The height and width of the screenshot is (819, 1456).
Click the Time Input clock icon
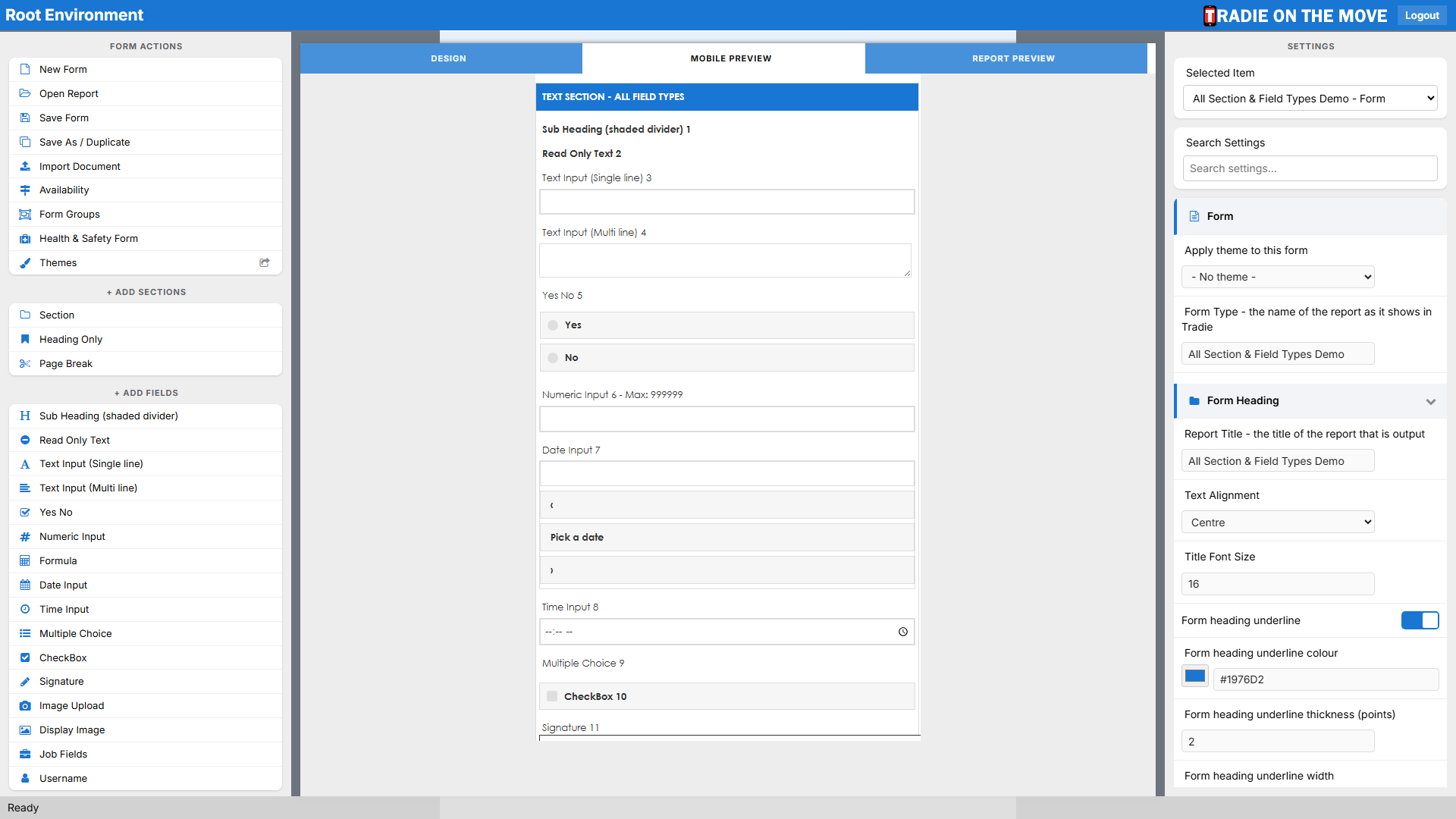point(25,609)
